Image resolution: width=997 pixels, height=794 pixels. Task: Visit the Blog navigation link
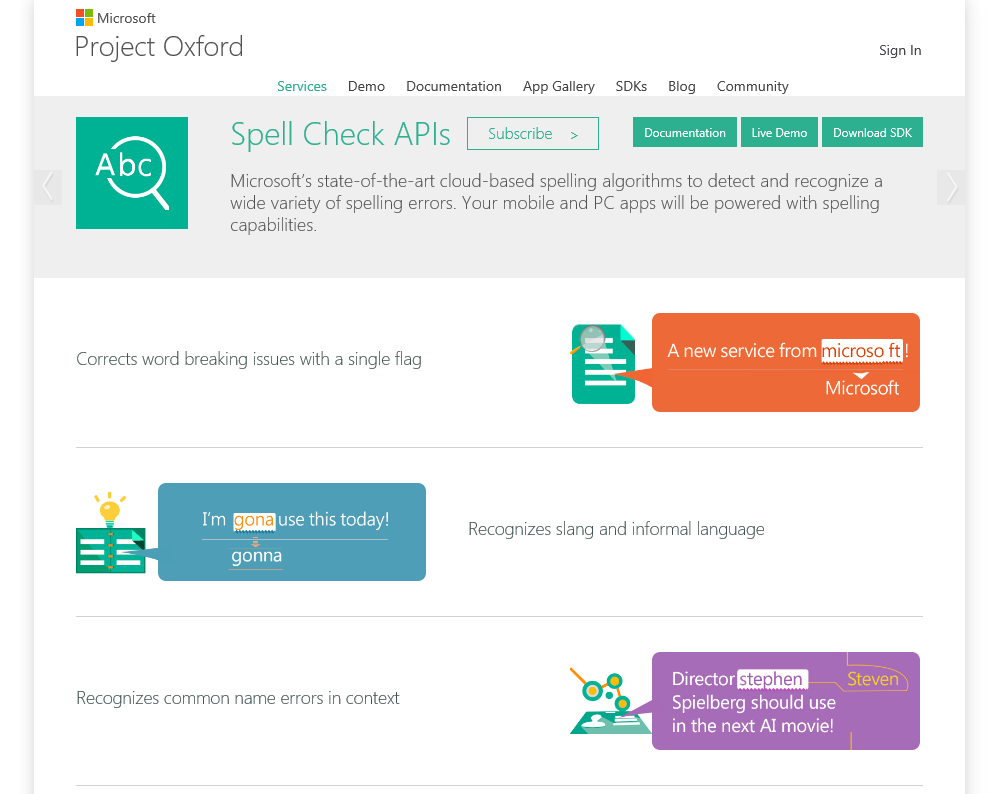pyautogui.click(x=682, y=86)
